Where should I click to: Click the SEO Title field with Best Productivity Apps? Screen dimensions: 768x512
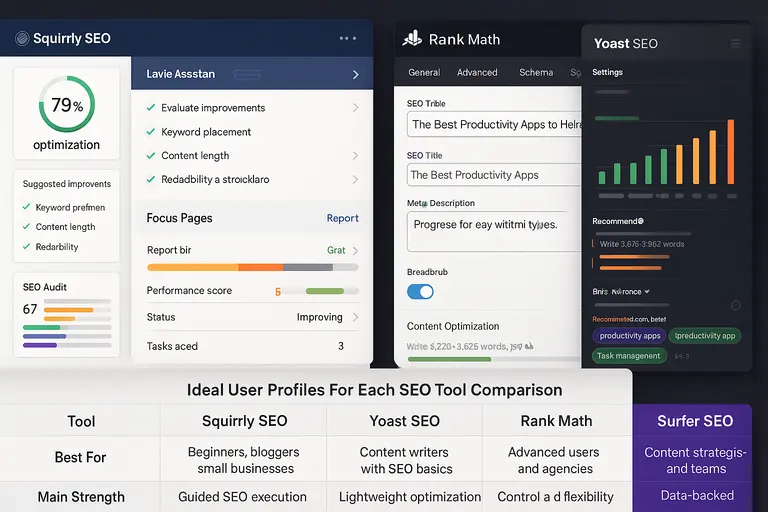[x=494, y=175]
